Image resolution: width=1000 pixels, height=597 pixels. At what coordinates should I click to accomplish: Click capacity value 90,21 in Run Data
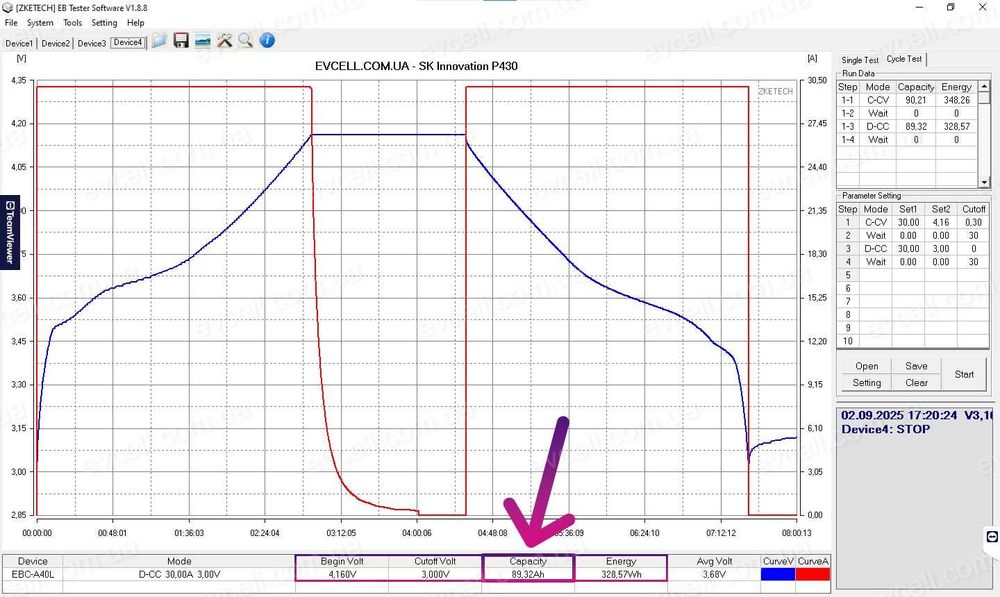[x=916, y=100]
